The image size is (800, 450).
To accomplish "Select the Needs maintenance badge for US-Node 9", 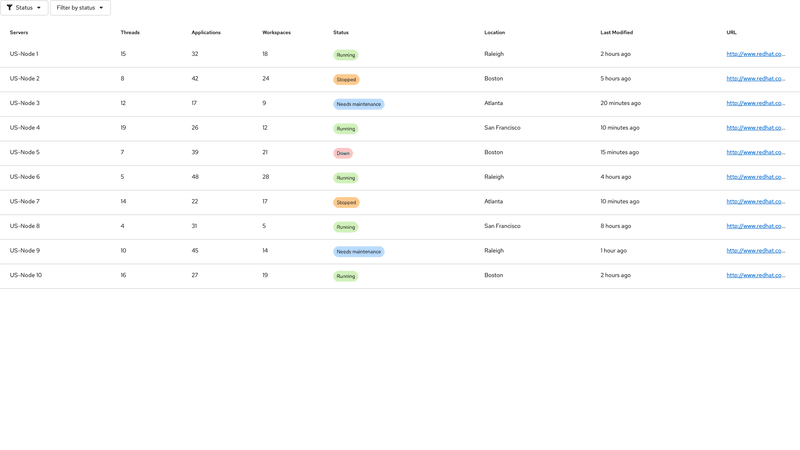I will pyautogui.click(x=358, y=252).
